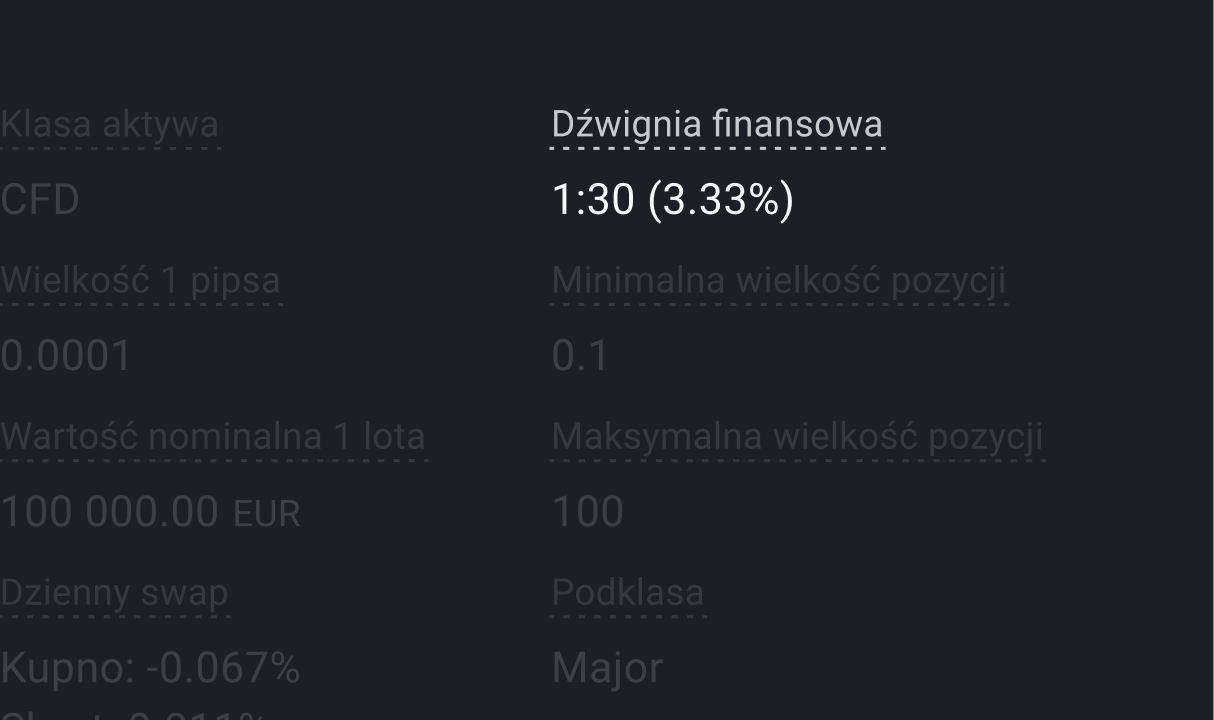1214x720 pixels.
Task: Click the Podklasa label
Action: [x=627, y=593]
